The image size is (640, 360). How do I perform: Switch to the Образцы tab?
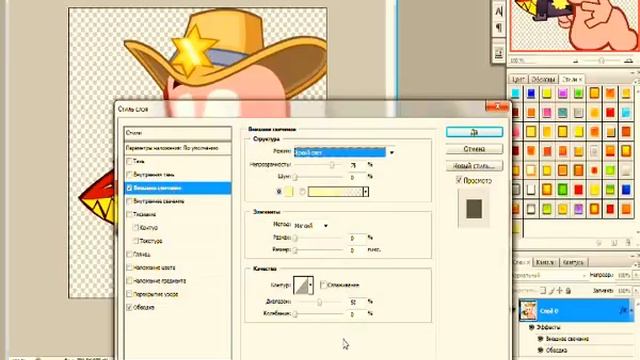[x=543, y=79]
